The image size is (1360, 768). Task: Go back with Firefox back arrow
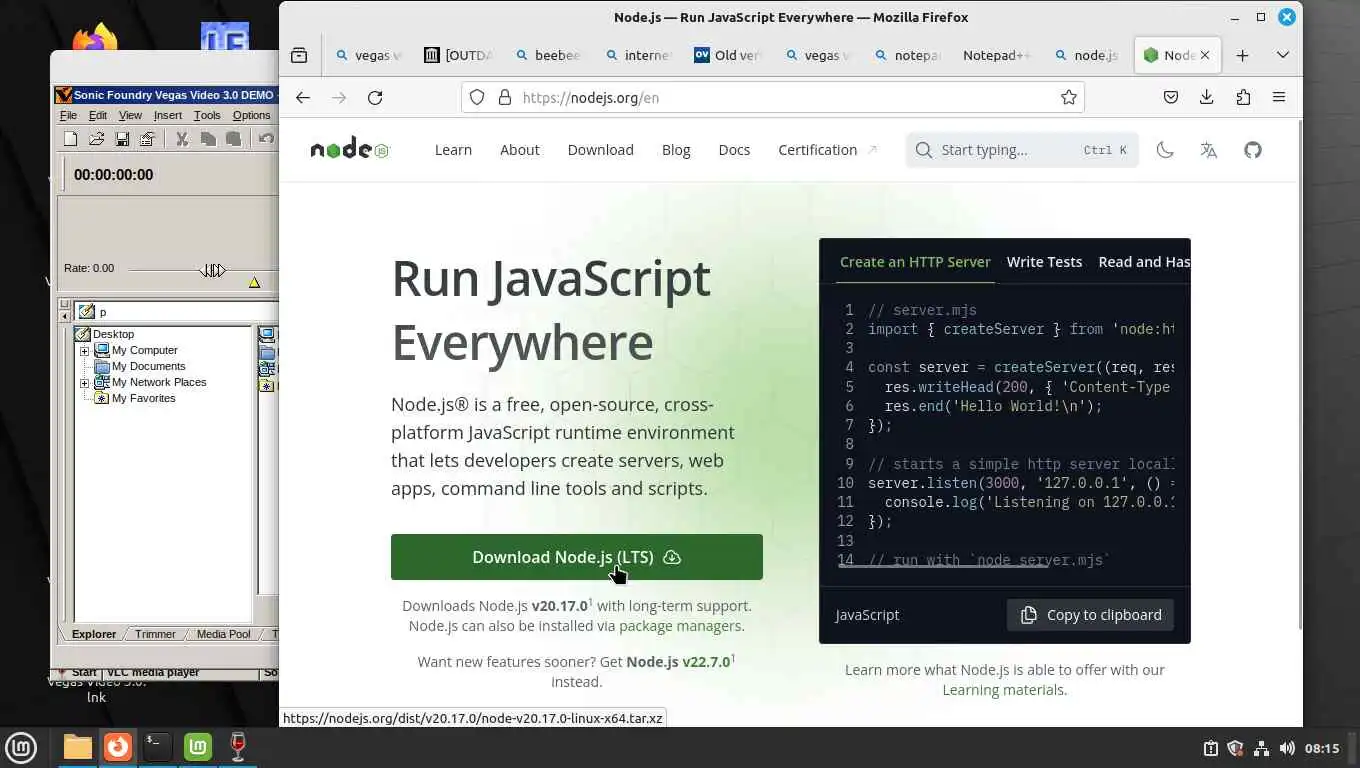click(x=303, y=97)
